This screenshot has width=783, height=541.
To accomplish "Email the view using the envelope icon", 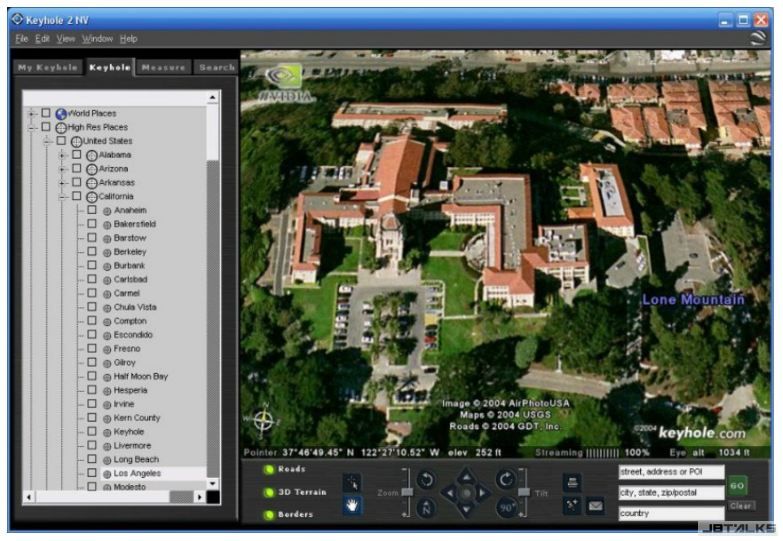I will pos(595,506).
